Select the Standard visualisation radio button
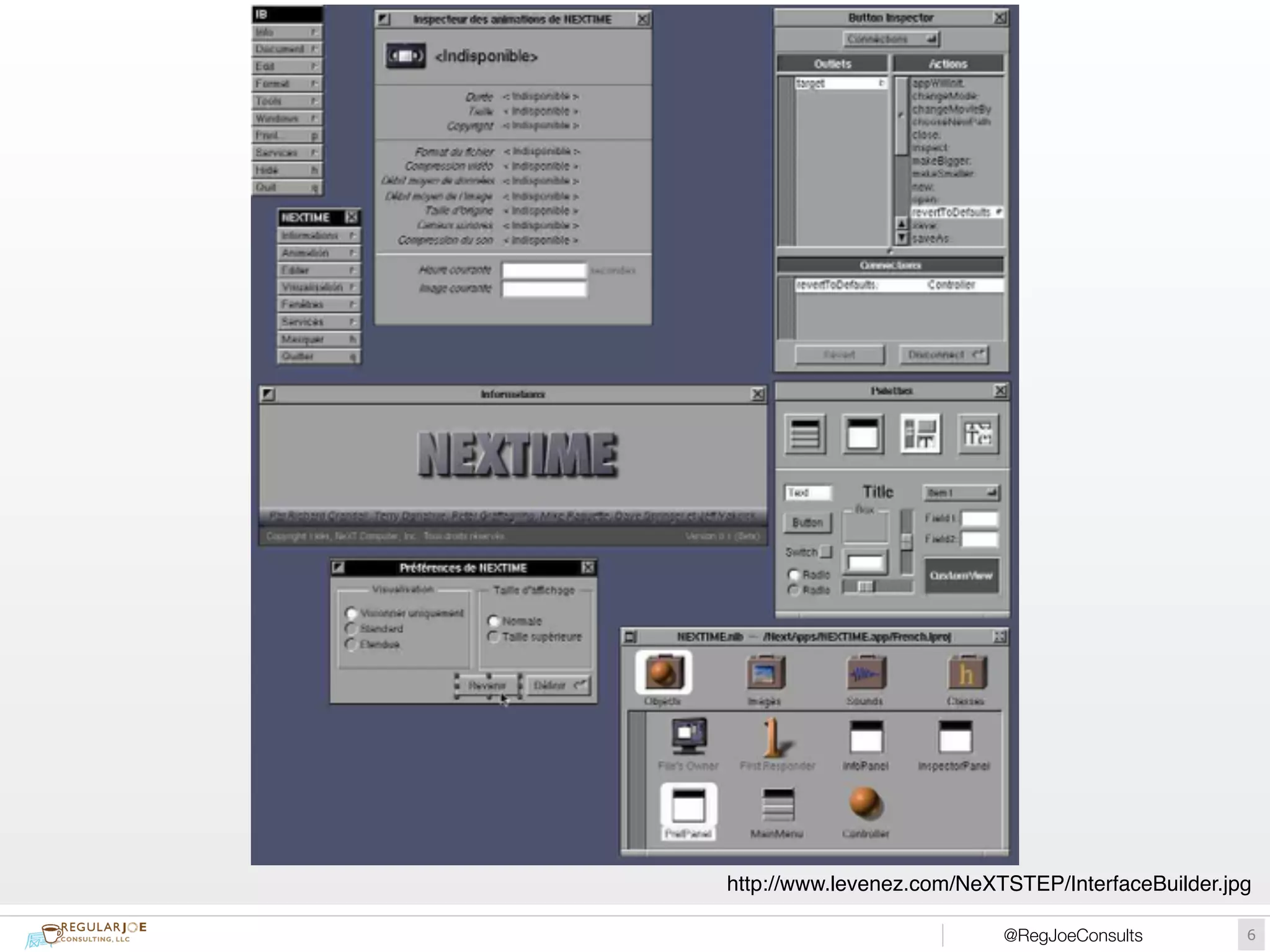1270x952 pixels. click(x=351, y=629)
